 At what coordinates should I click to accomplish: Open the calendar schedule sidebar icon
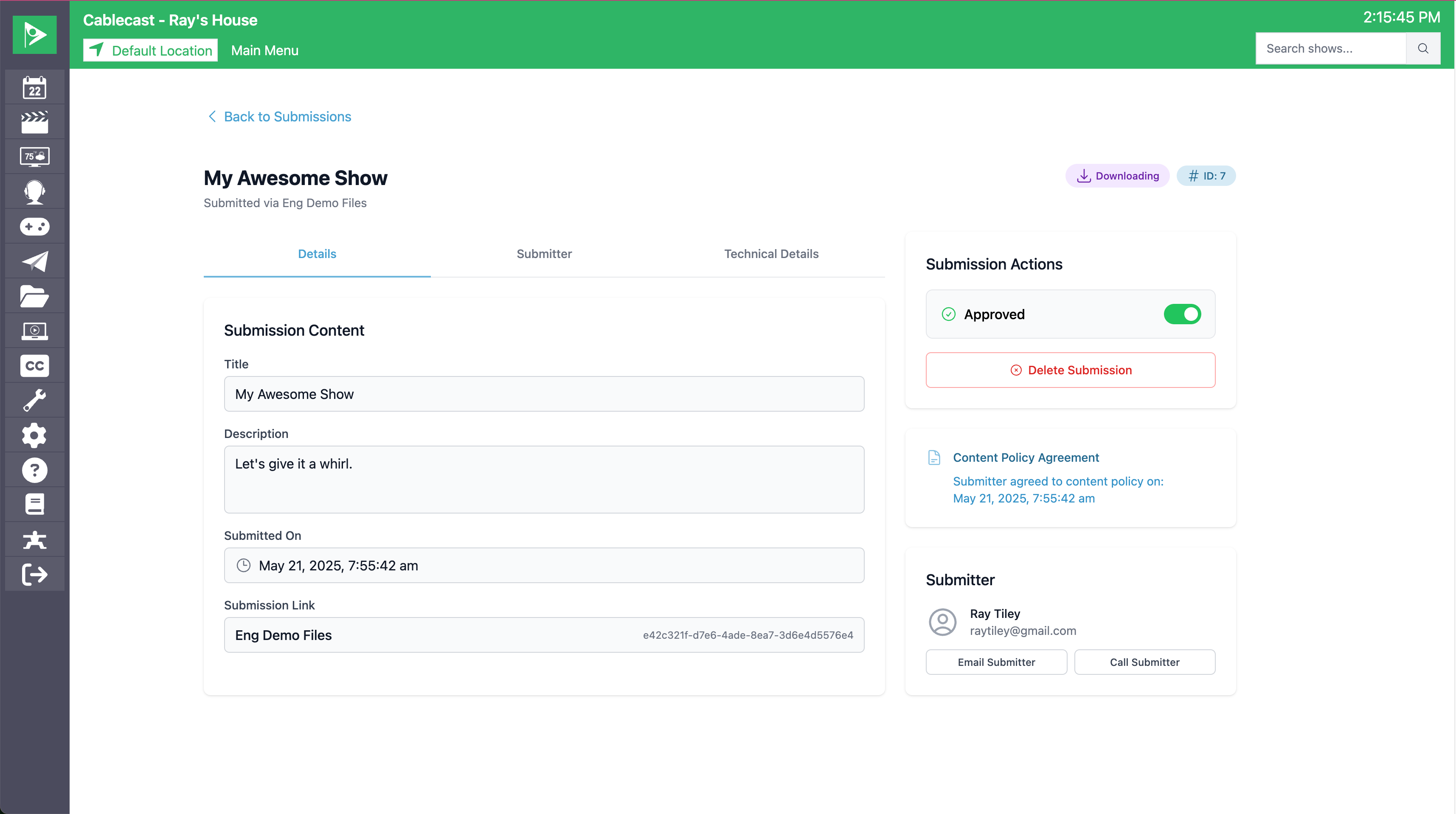click(x=34, y=88)
